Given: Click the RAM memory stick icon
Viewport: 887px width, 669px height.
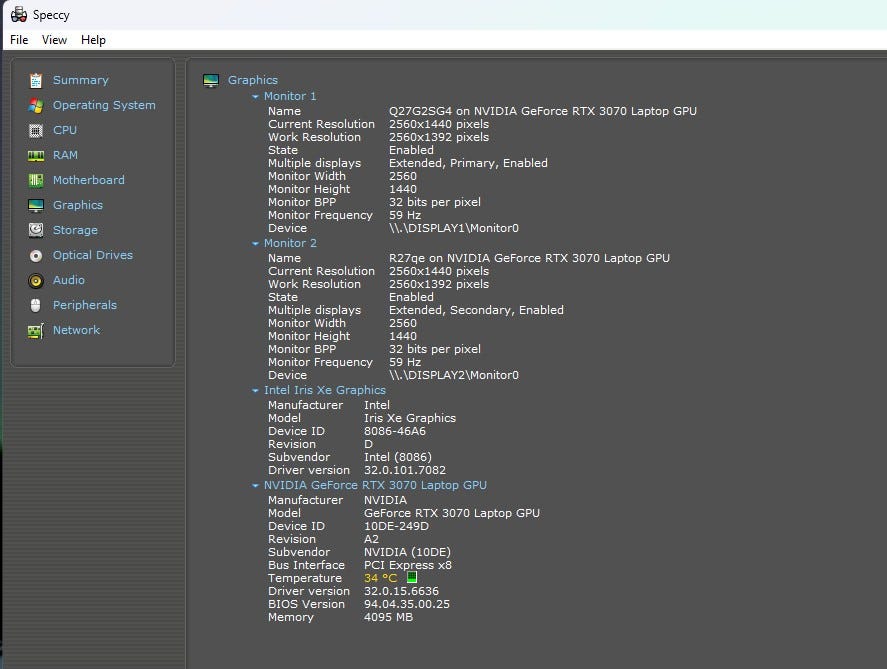Looking at the screenshot, I should (36, 155).
